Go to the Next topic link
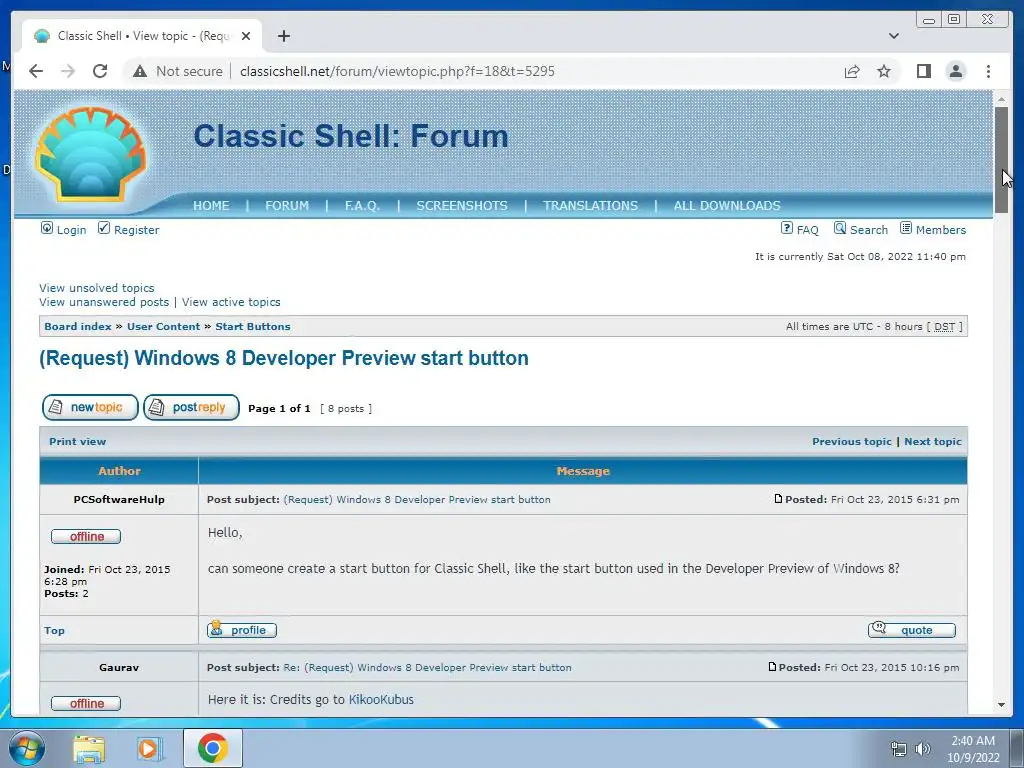The height and width of the screenshot is (768, 1024). (933, 441)
